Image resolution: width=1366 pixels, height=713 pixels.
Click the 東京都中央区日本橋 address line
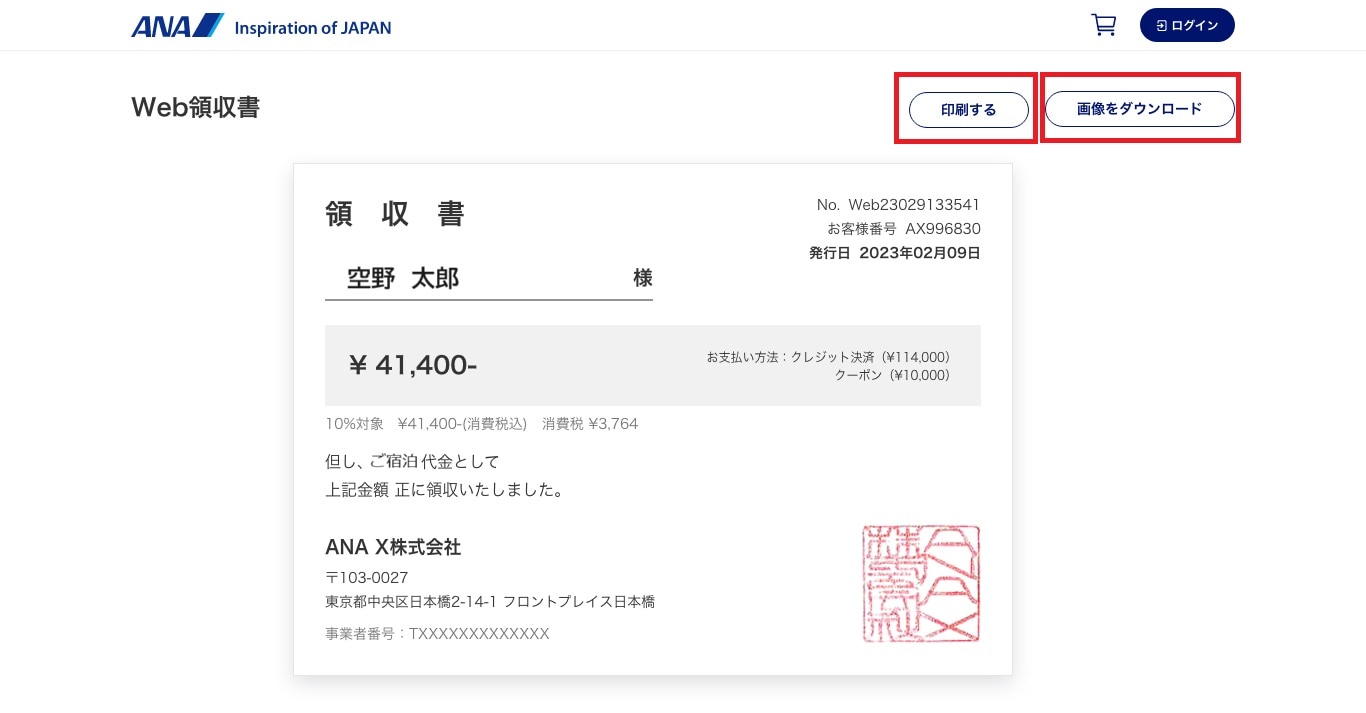(490, 602)
